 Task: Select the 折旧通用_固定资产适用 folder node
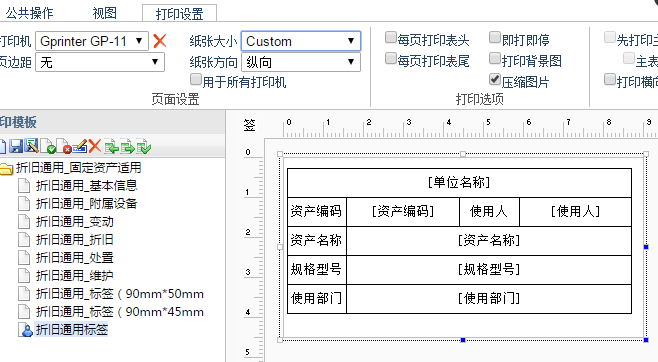coord(78,168)
